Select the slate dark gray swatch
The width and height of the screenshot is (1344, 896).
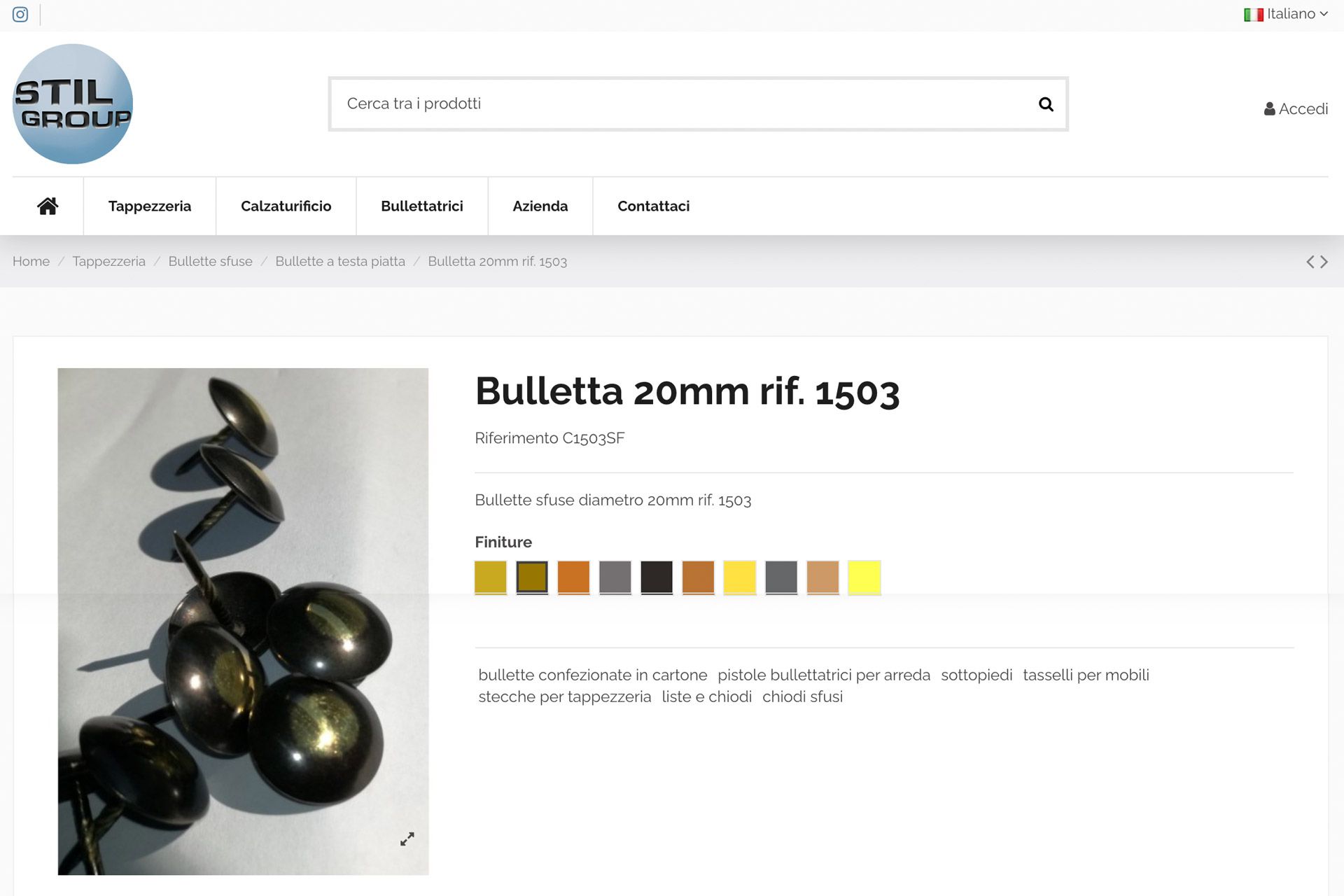point(781,577)
